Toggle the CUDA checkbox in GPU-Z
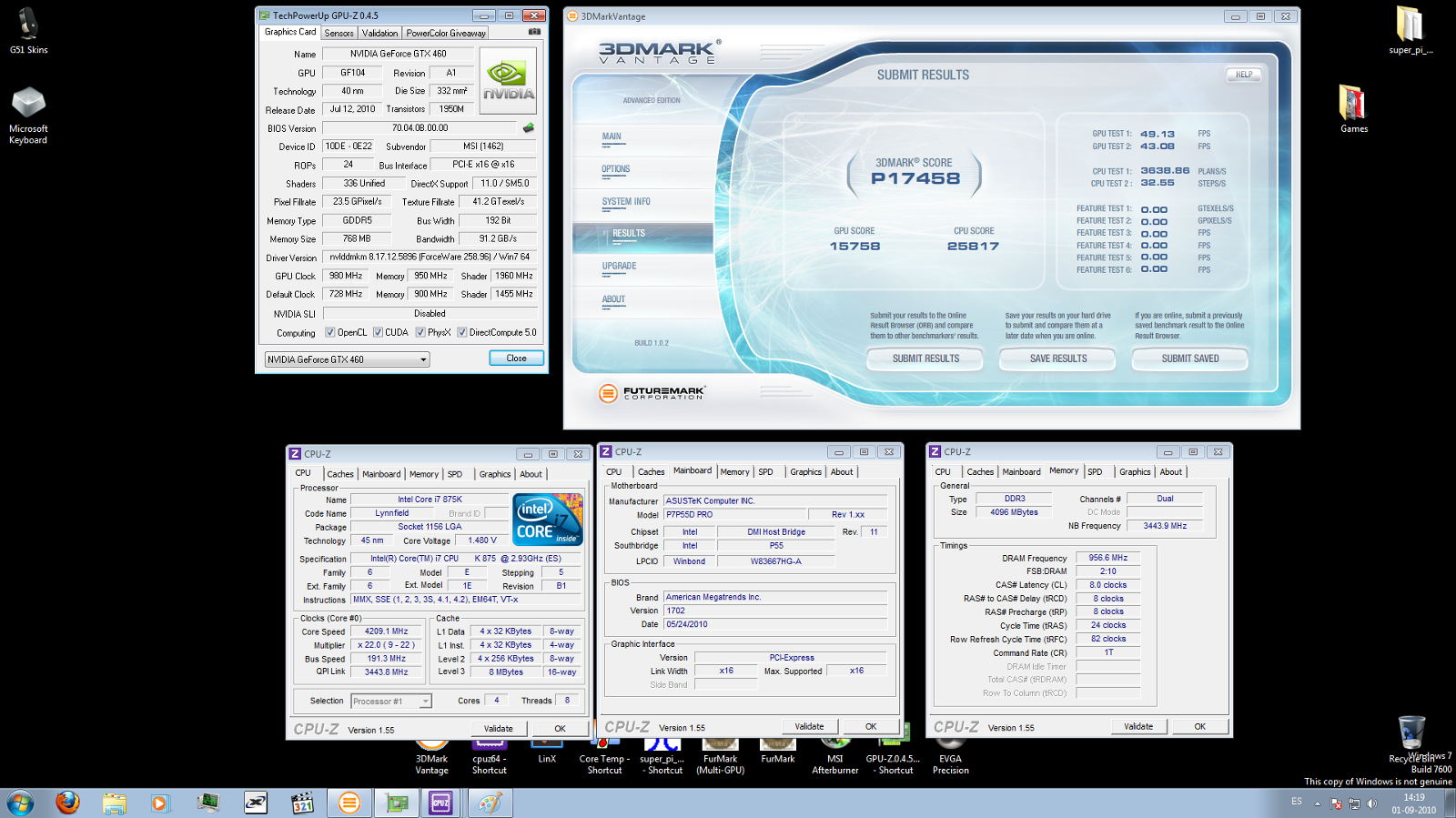 (x=378, y=332)
